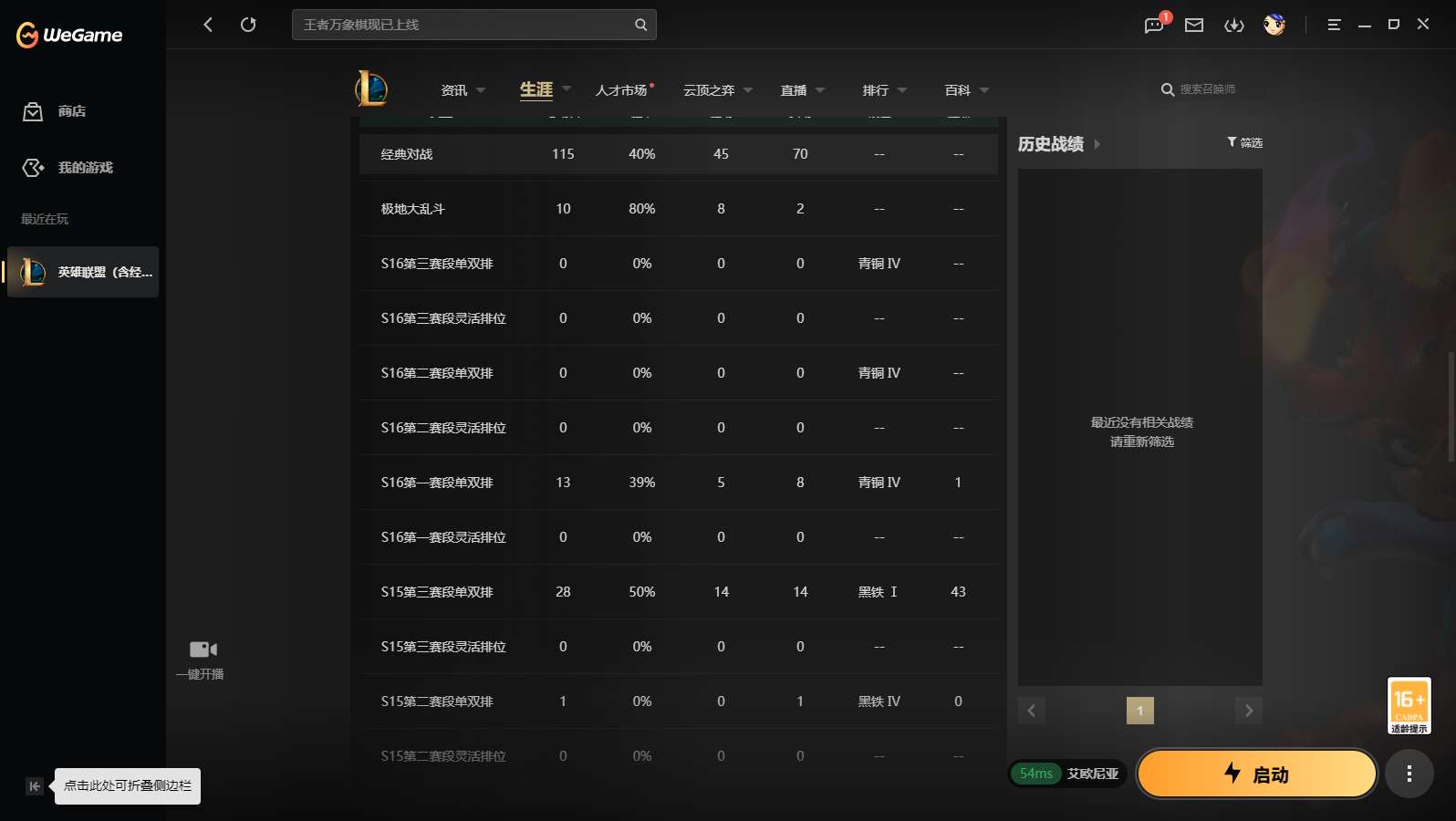This screenshot has width=1456, height=821.
Task: Select page 1 in history pagination
Action: pos(1140,711)
